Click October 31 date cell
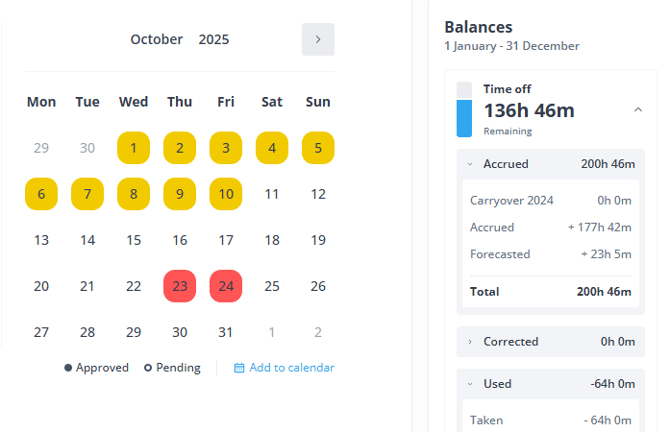Viewport: 670px width, 432px height. point(226,332)
